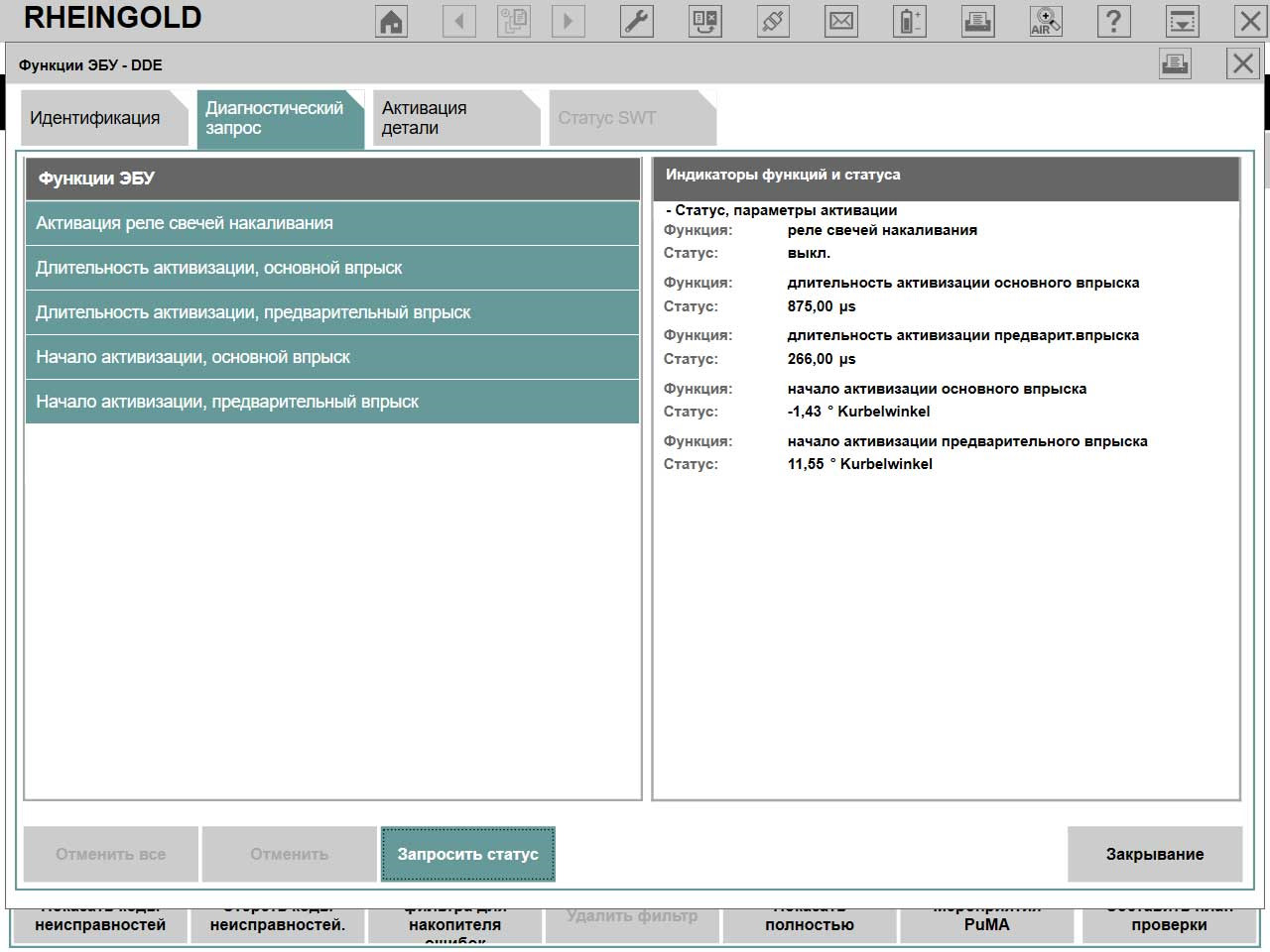Select the Диагностический запрос tab
The height and width of the screenshot is (952, 1270).
[x=281, y=118]
